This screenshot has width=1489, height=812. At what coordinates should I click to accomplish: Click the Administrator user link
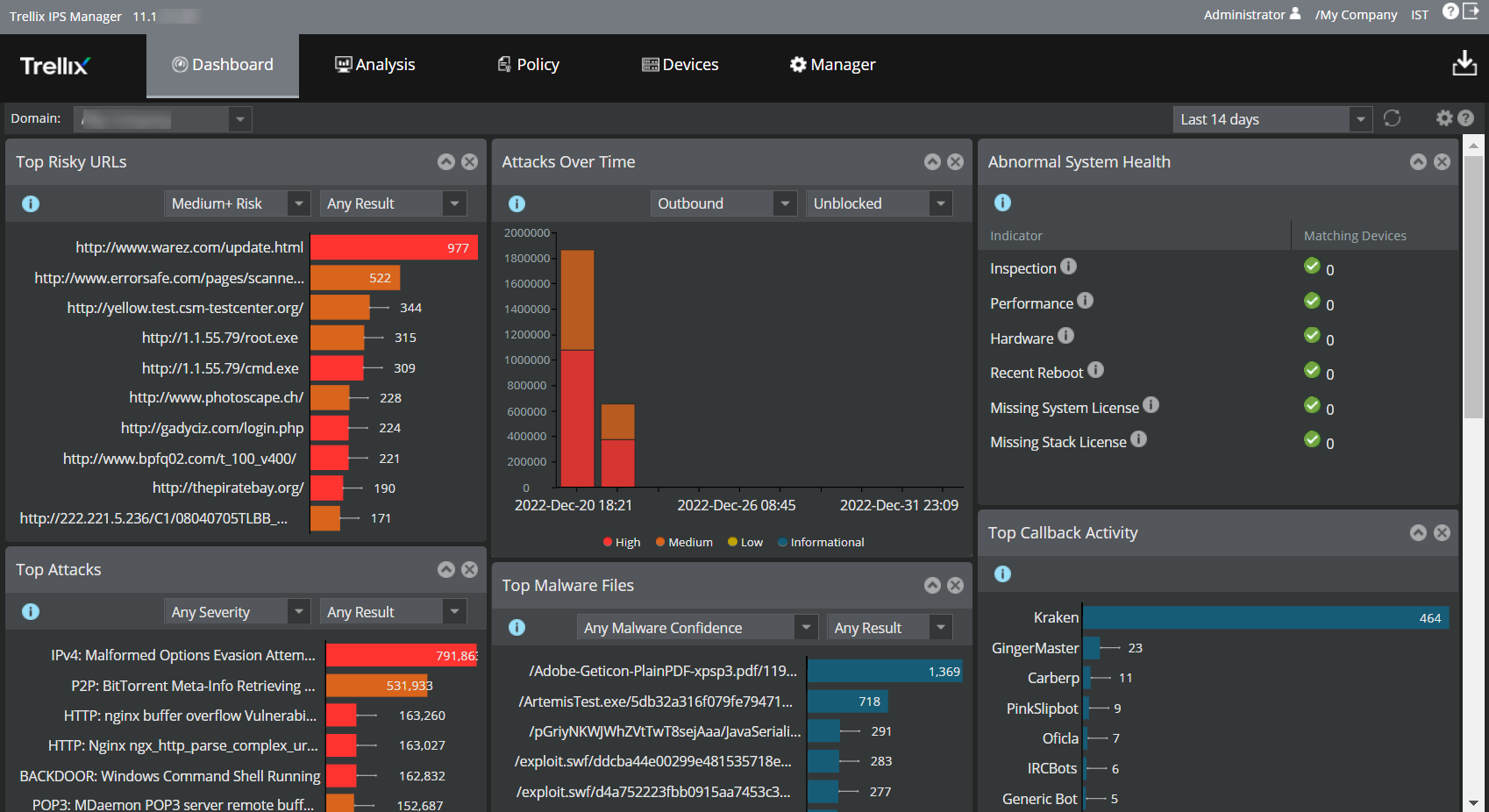point(1251,15)
